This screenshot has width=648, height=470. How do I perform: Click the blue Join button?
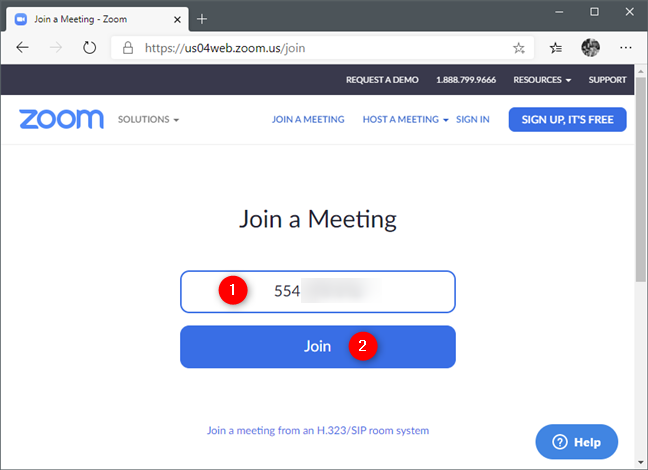click(x=318, y=346)
